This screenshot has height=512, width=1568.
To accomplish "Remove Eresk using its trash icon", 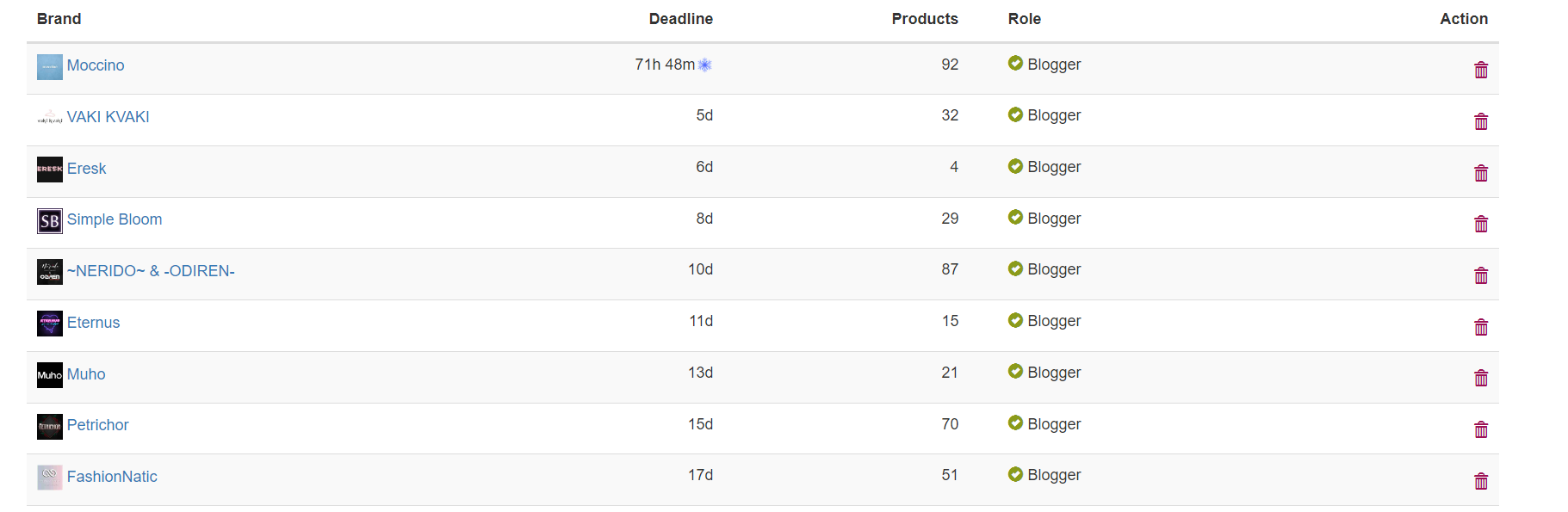I will click(1480, 173).
